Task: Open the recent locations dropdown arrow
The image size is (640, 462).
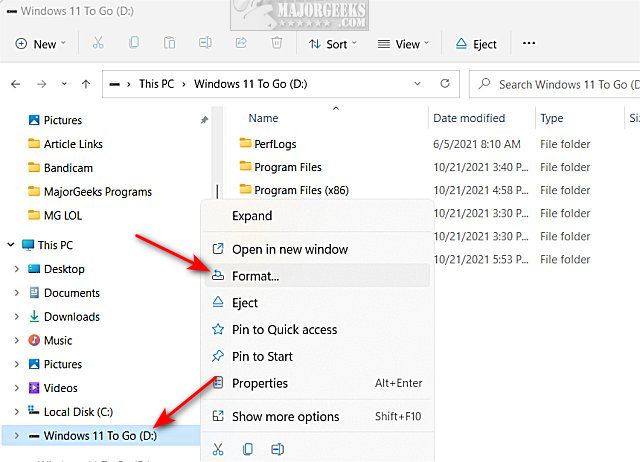Action: click(x=64, y=84)
